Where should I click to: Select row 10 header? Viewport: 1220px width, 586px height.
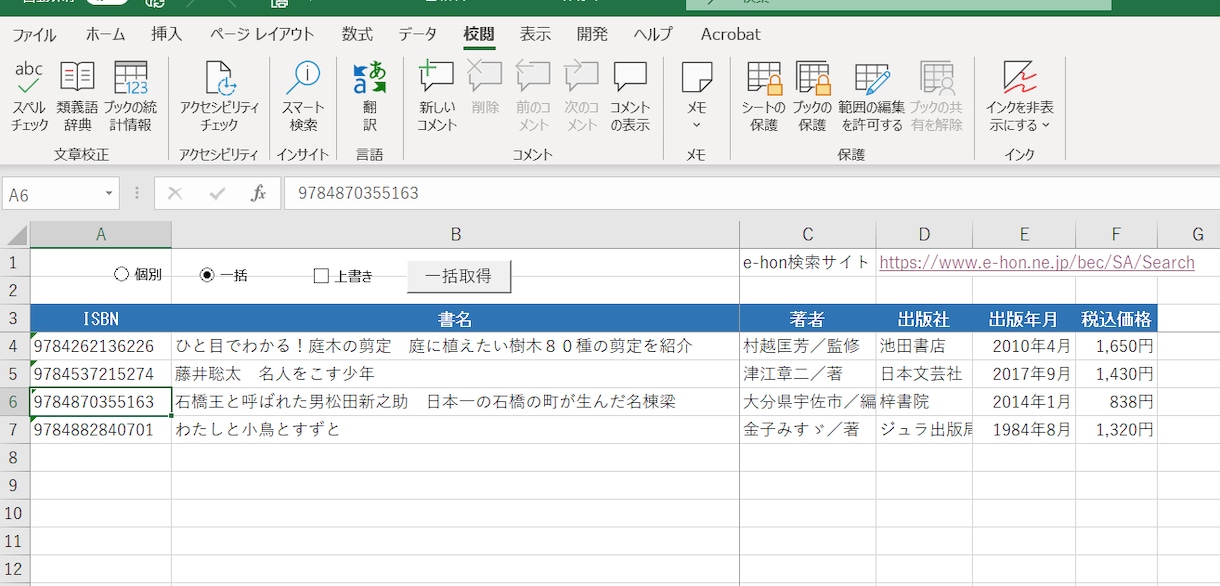[x=15, y=513]
